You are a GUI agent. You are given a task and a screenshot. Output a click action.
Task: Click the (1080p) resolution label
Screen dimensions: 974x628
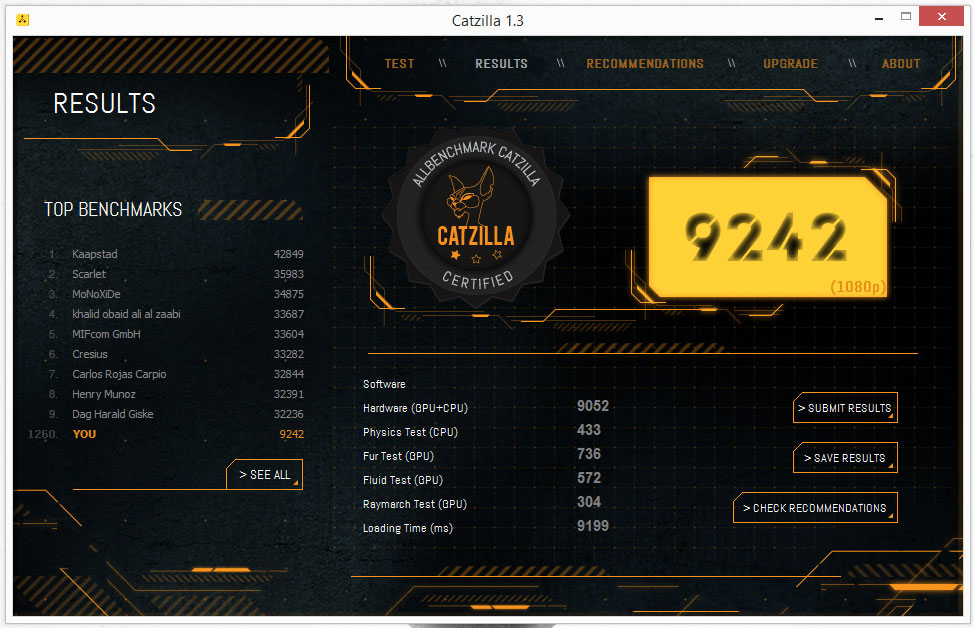click(x=858, y=287)
